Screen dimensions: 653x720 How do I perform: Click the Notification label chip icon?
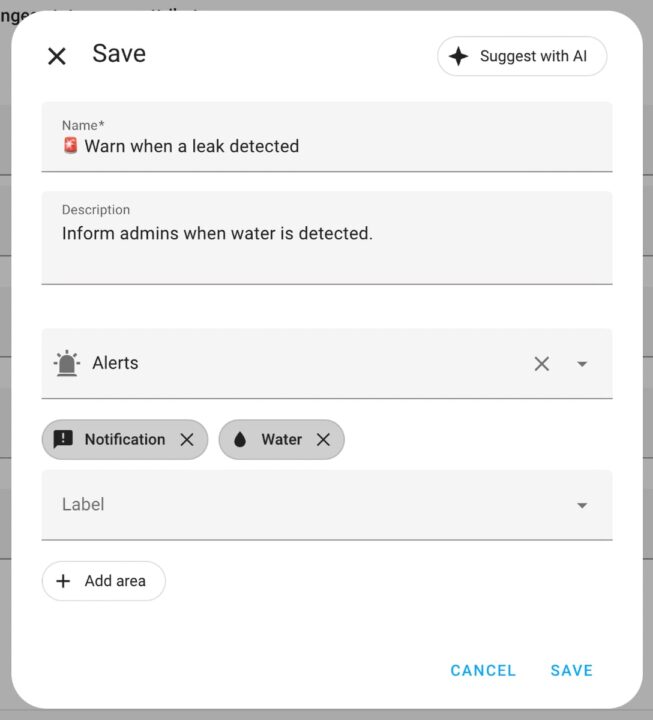[63, 439]
